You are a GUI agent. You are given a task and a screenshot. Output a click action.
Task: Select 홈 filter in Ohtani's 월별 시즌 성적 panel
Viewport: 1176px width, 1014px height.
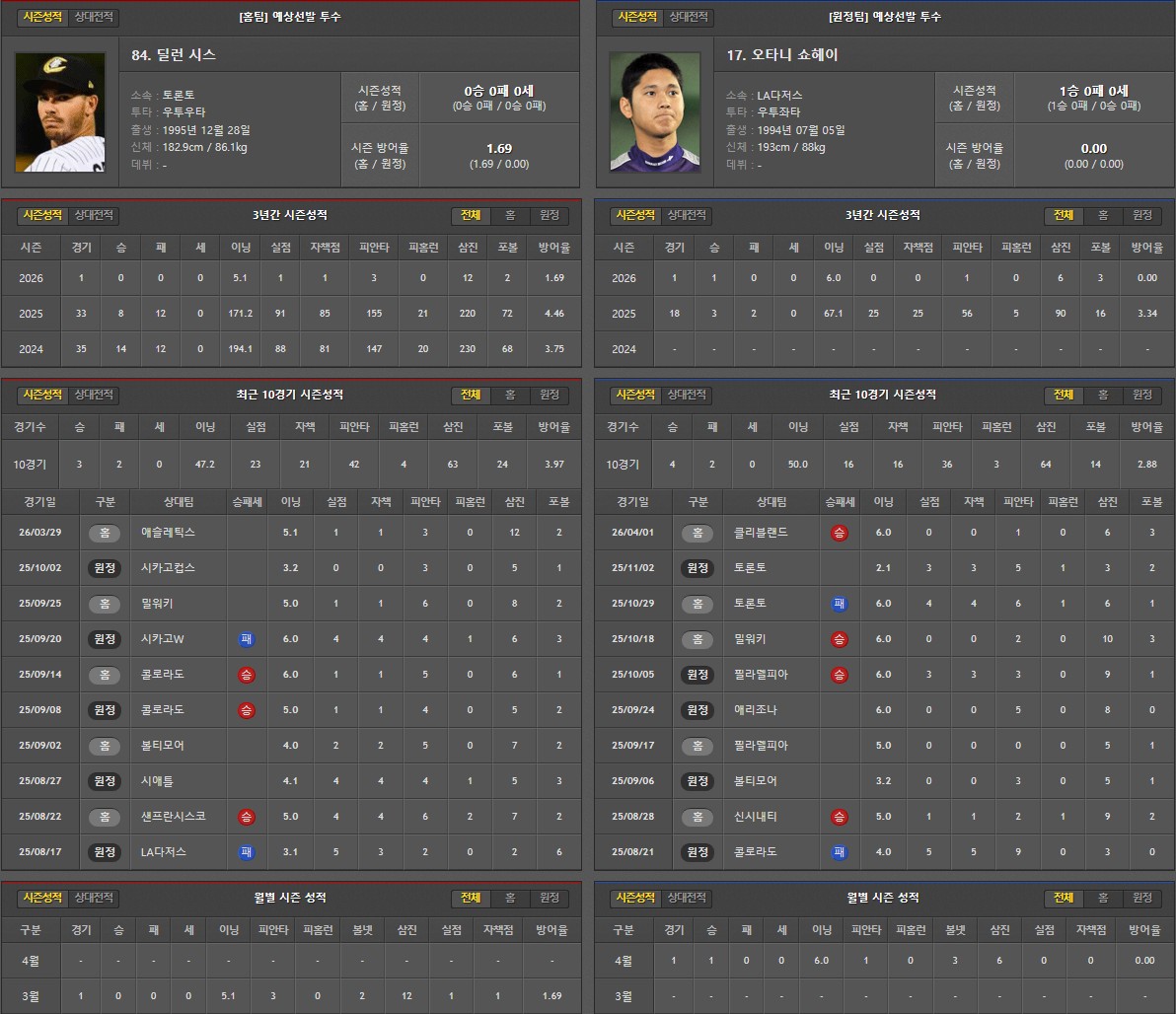(1103, 899)
